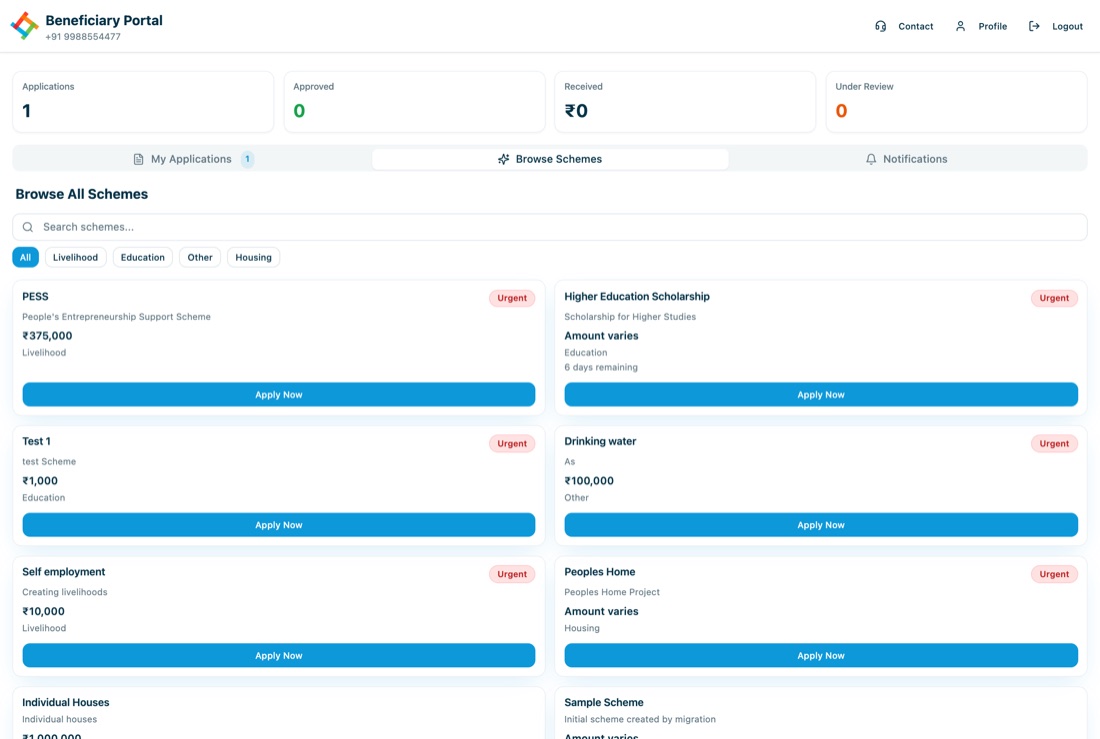Switch to the Browse Schemes tab

click(x=550, y=159)
